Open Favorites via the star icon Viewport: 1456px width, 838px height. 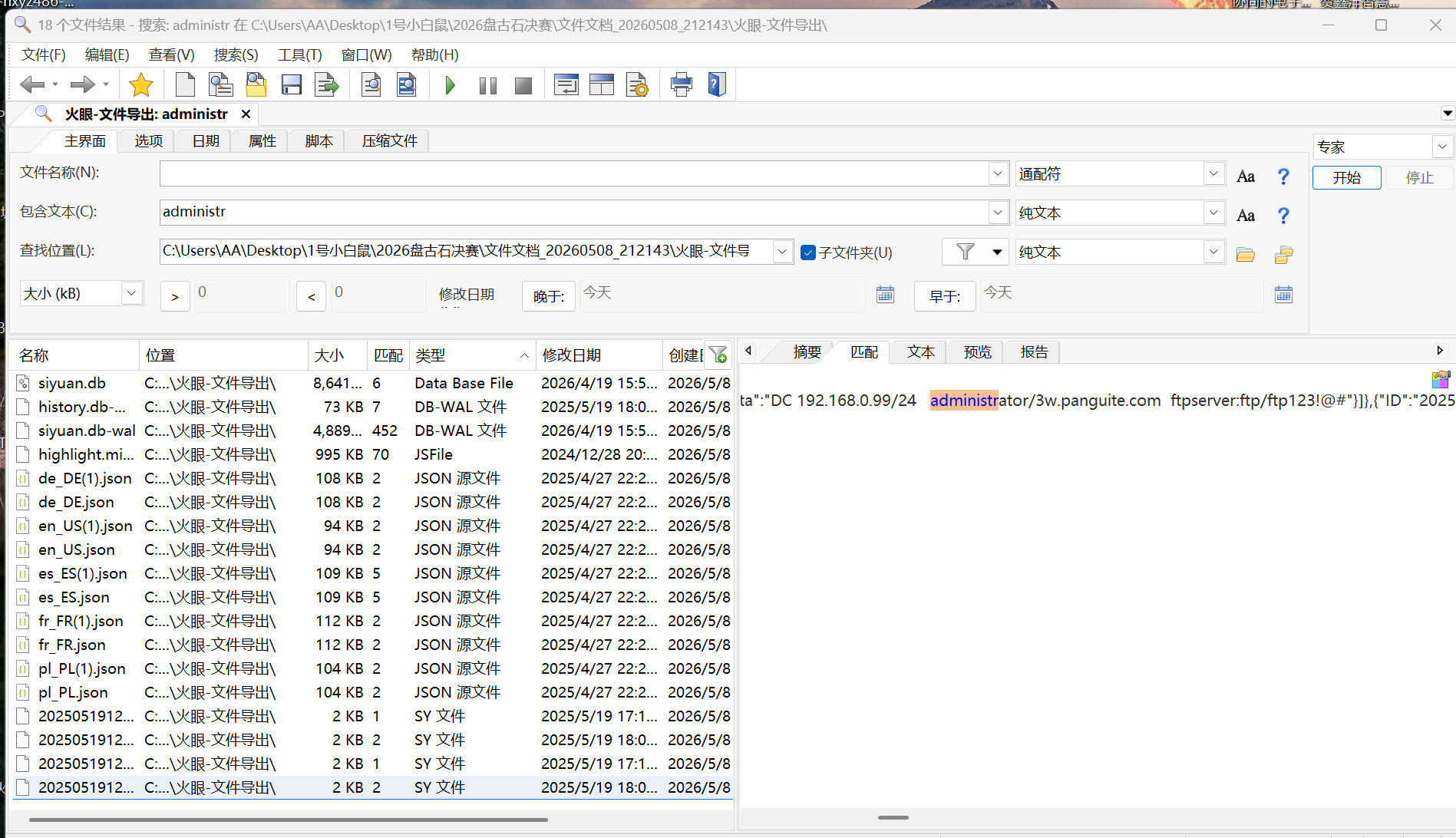tap(141, 84)
